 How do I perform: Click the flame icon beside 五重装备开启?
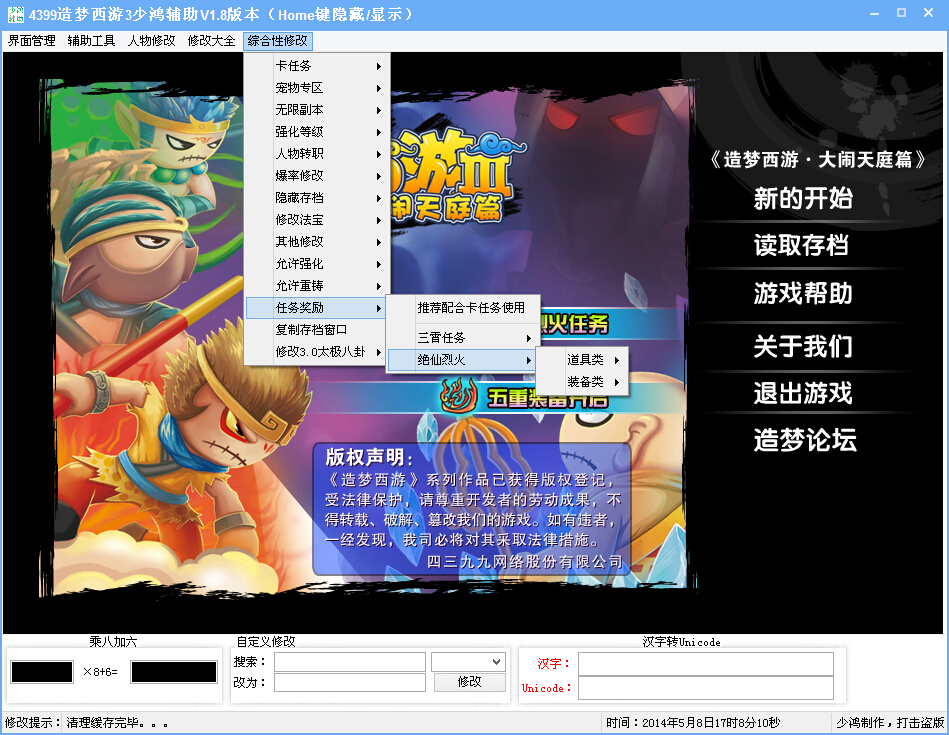tap(460, 395)
